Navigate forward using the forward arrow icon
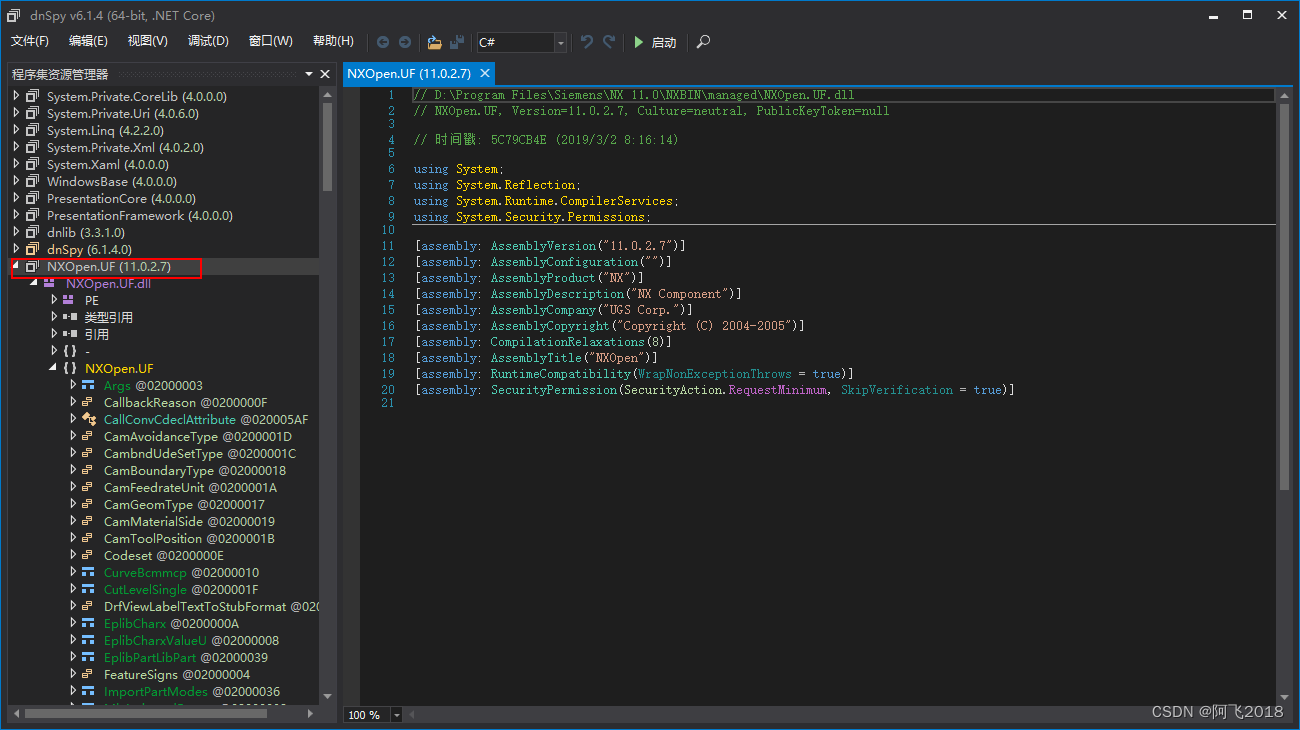This screenshot has height=730, width=1300. [405, 42]
